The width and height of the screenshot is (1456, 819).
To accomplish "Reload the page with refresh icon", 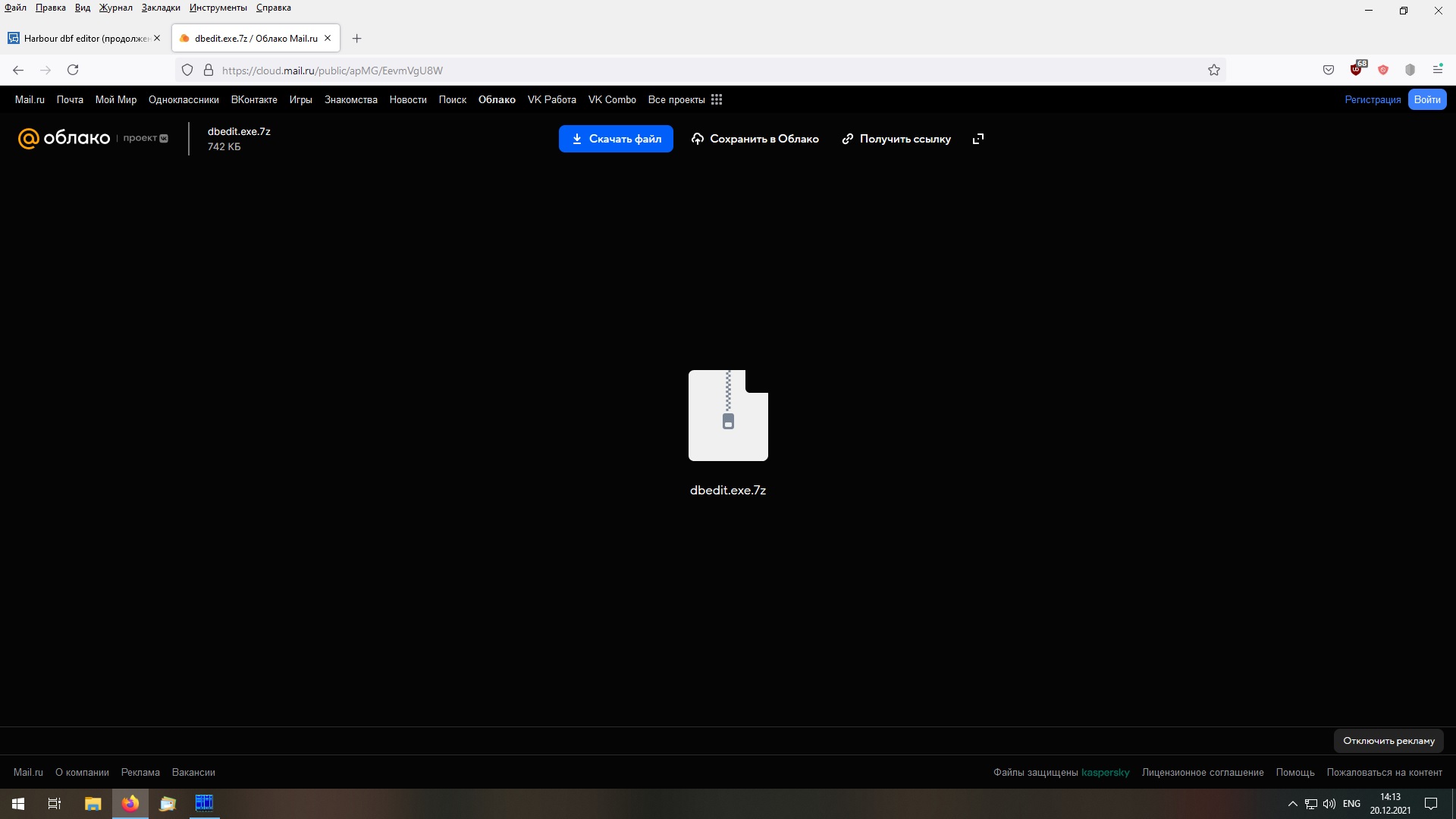I will (x=73, y=70).
